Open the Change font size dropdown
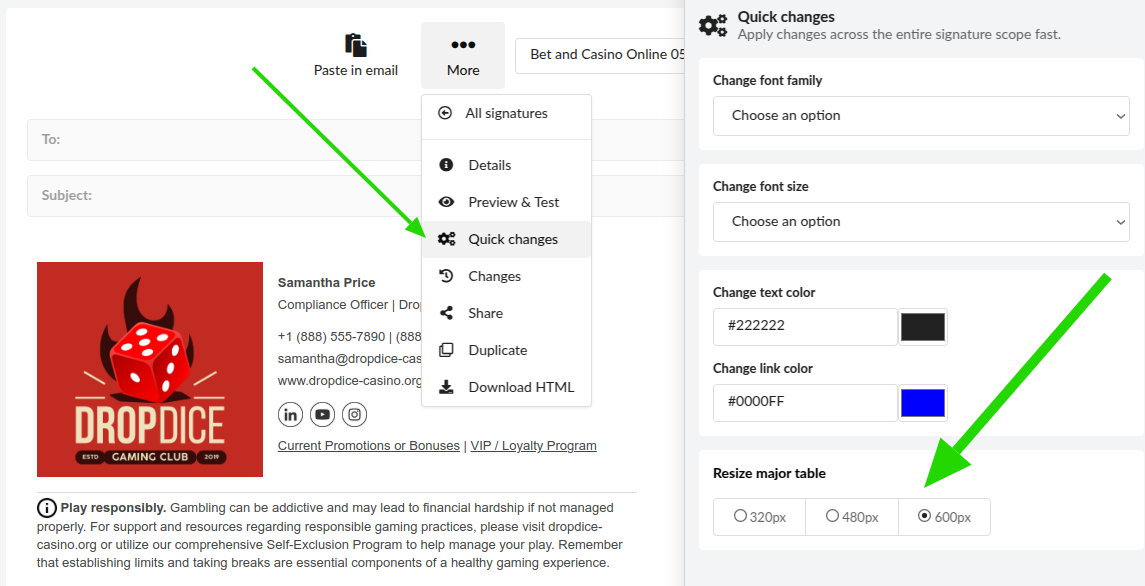 click(919, 221)
